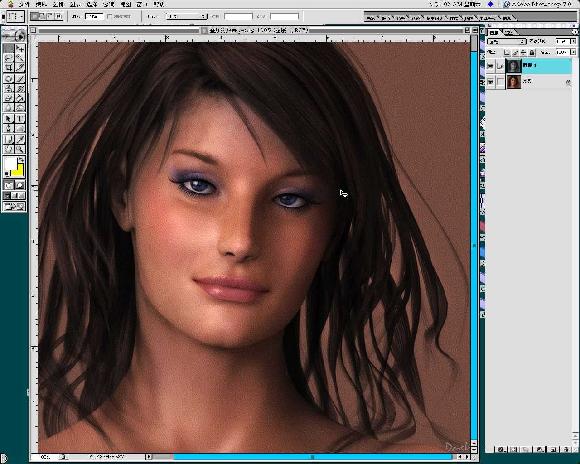
Task: Switch to the second tab beside Layers
Action: (x=509, y=33)
